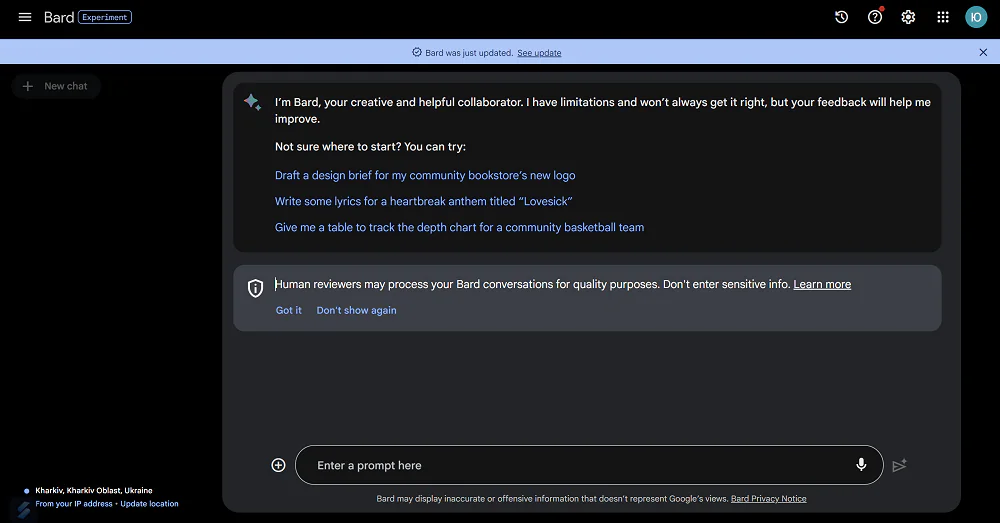Image resolution: width=1000 pixels, height=523 pixels.
Task: Choose the Lovesick lyrics suggestion
Action: 423,202
